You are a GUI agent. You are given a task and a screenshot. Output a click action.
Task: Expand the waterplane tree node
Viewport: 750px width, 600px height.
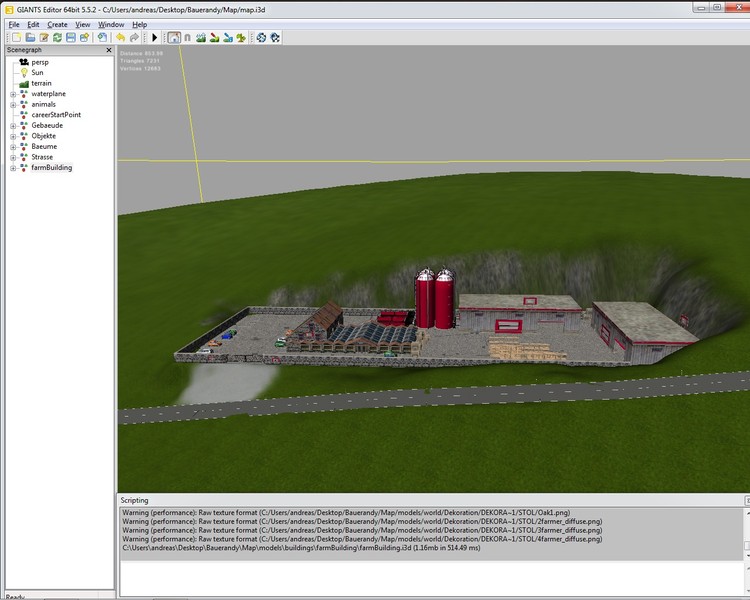click(x=13, y=94)
